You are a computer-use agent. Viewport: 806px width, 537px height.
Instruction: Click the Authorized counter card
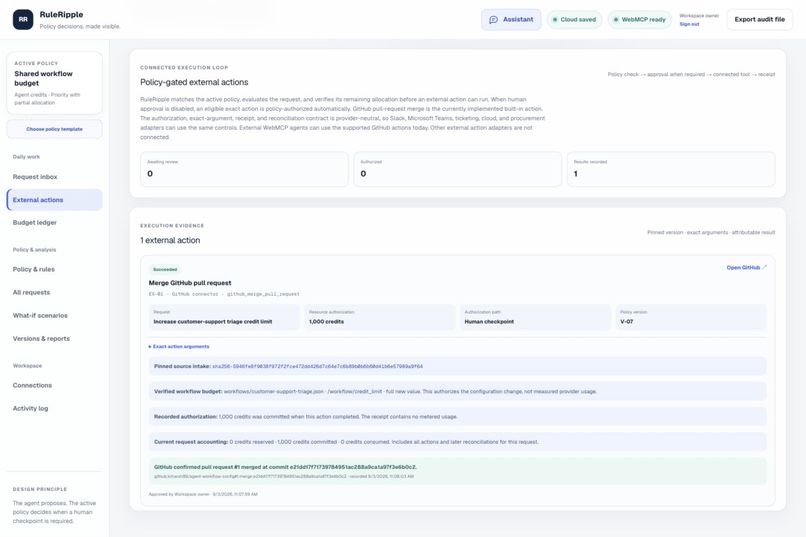[457, 169]
